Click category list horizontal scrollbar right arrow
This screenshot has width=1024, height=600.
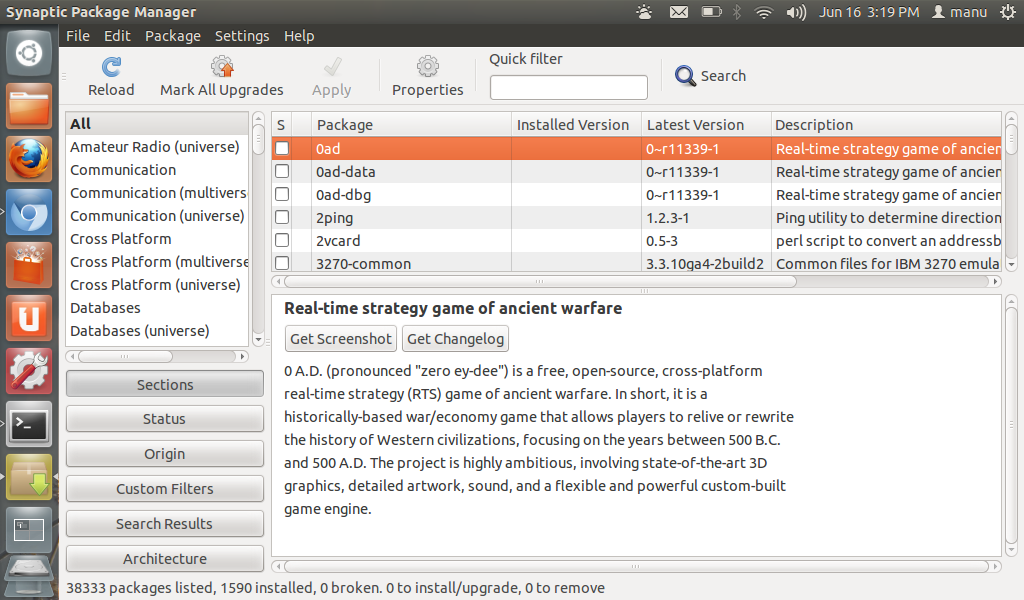click(x=243, y=356)
